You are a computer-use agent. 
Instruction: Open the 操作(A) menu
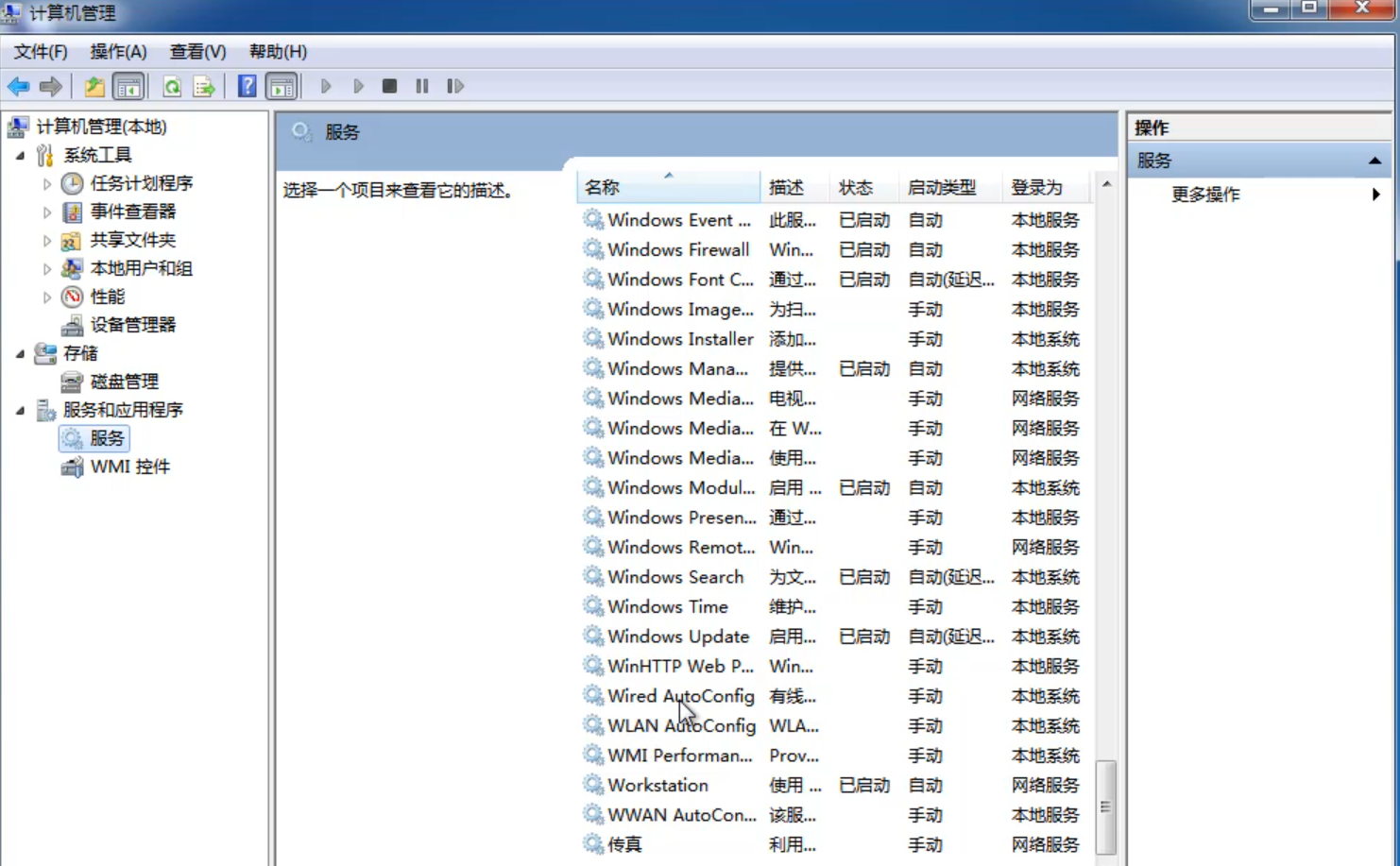tap(118, 52)
